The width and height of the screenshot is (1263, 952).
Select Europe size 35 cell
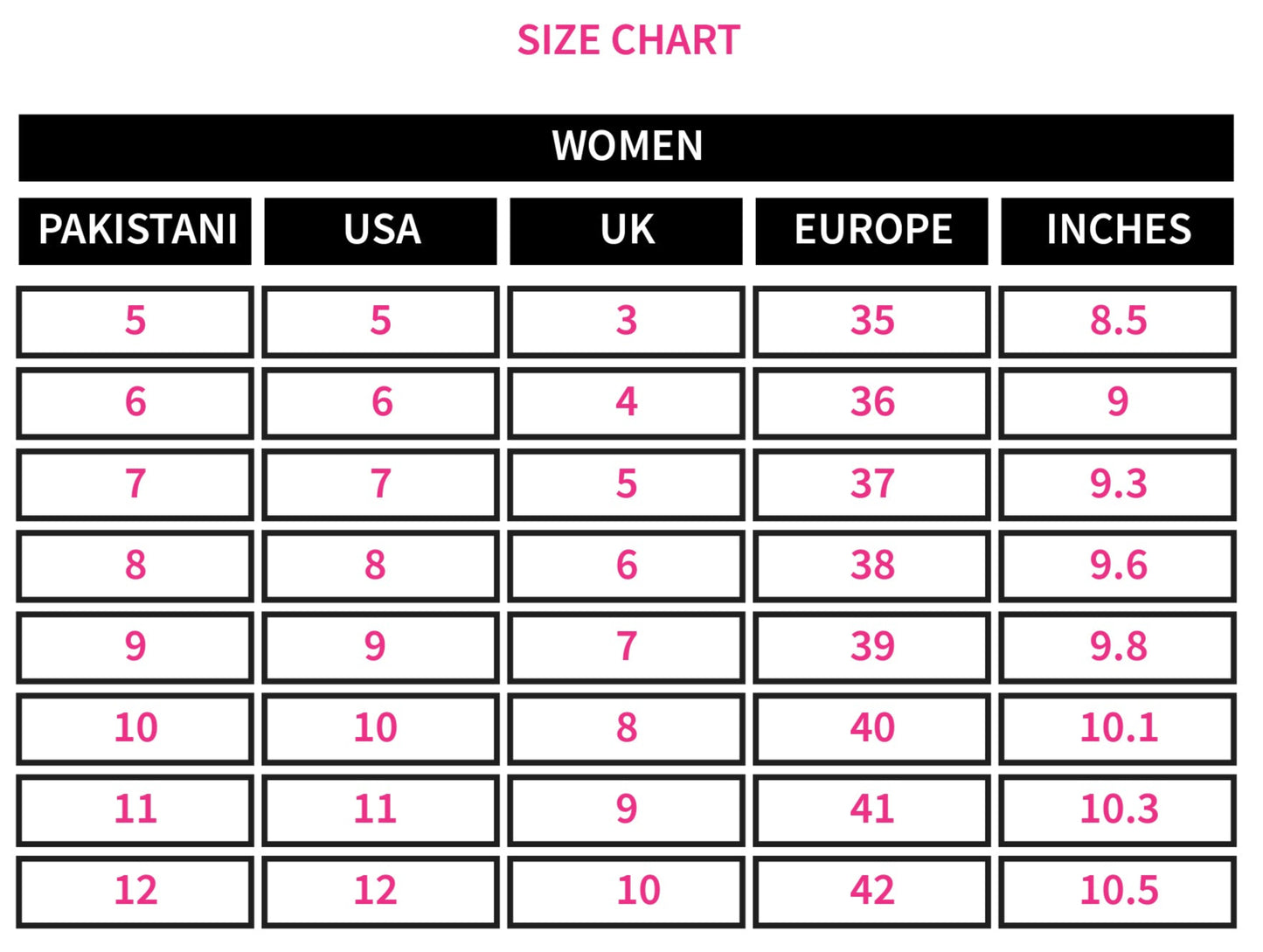[871, 322]
